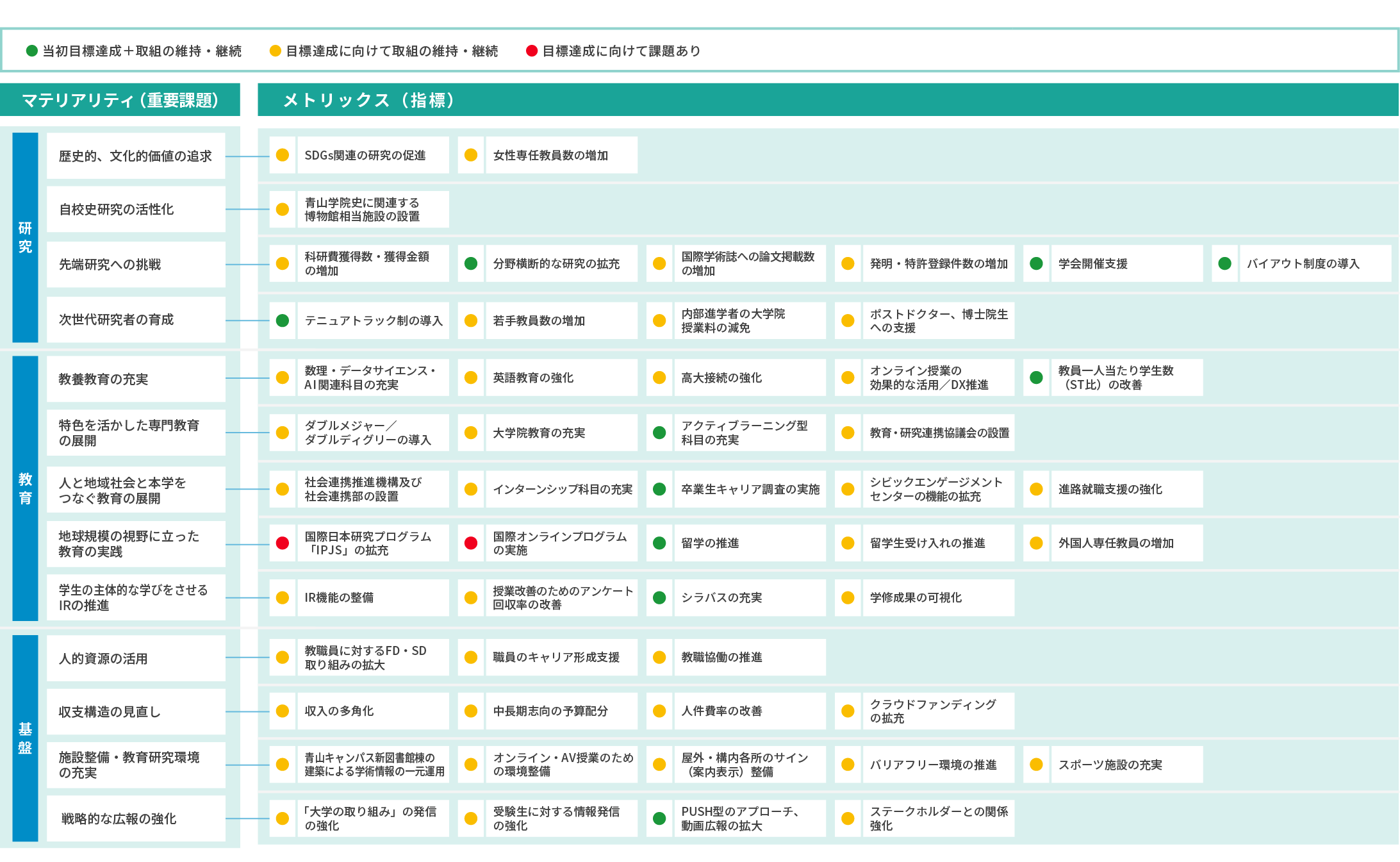
Task: Click the 大学院教育の充実 metric
Action: click(x=561, y=433)
